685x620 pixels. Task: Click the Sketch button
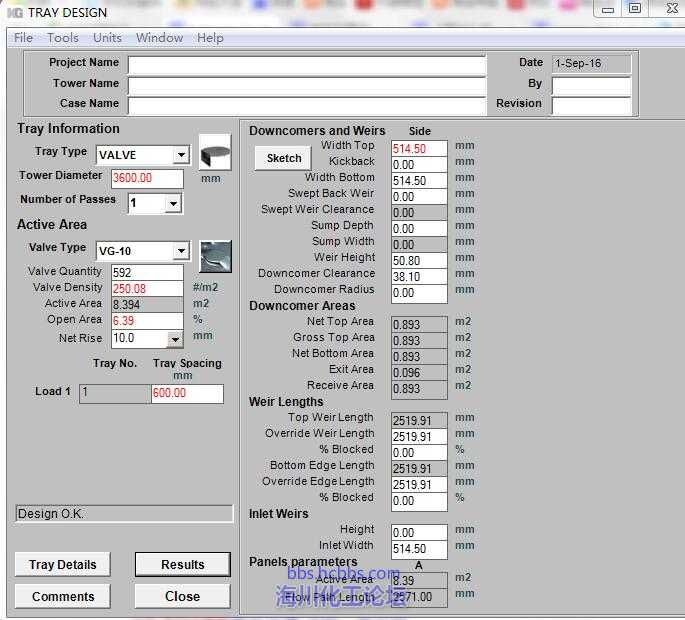[284, 158]
